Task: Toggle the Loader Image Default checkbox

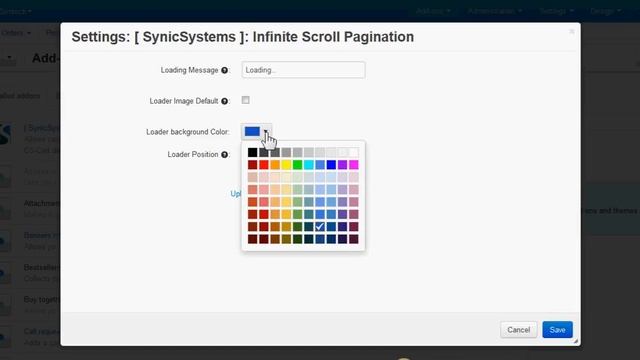Action: (x=245, y=100)
